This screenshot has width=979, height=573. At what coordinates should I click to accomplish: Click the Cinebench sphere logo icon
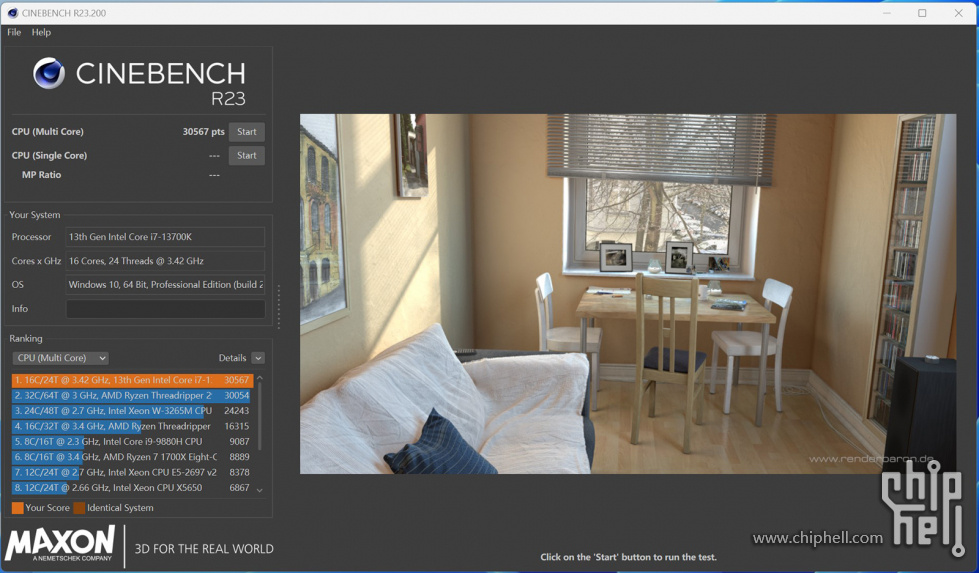(49, 73)
